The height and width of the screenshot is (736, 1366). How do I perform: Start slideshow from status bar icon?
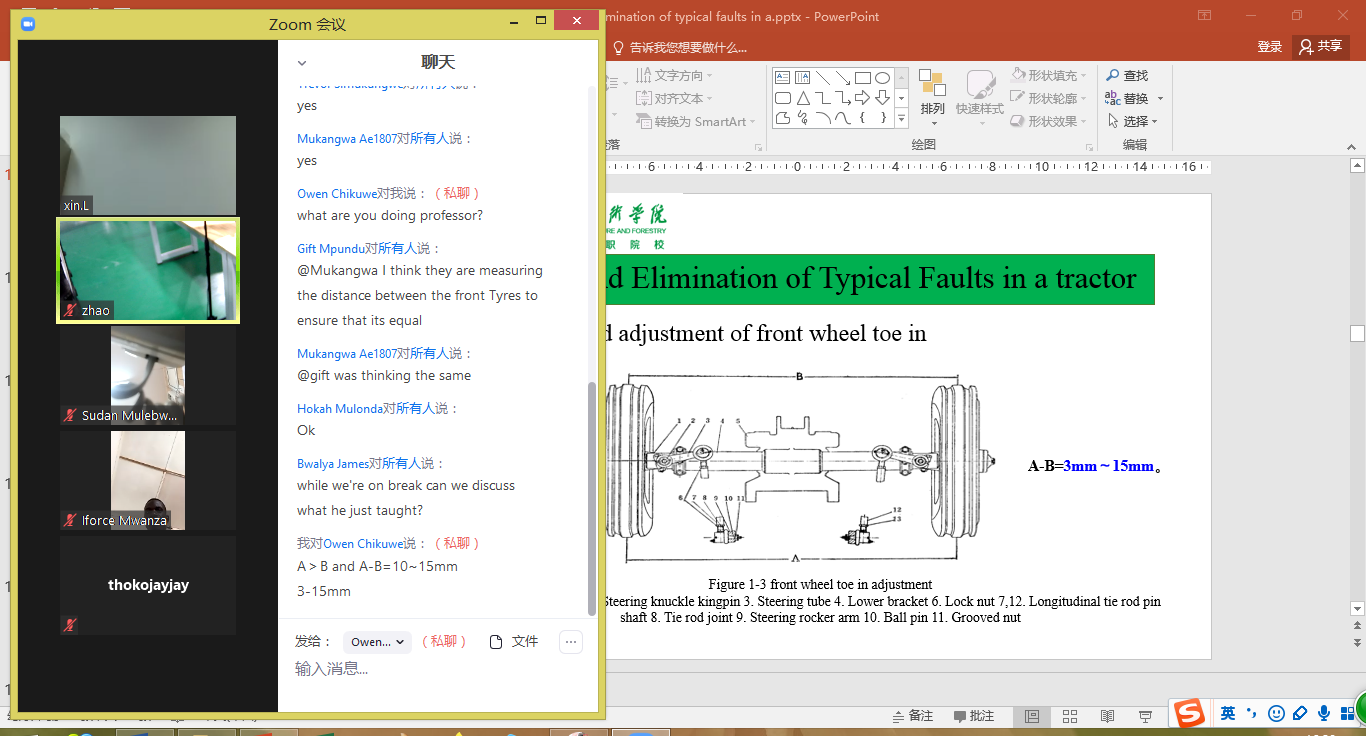[1144, 716]
